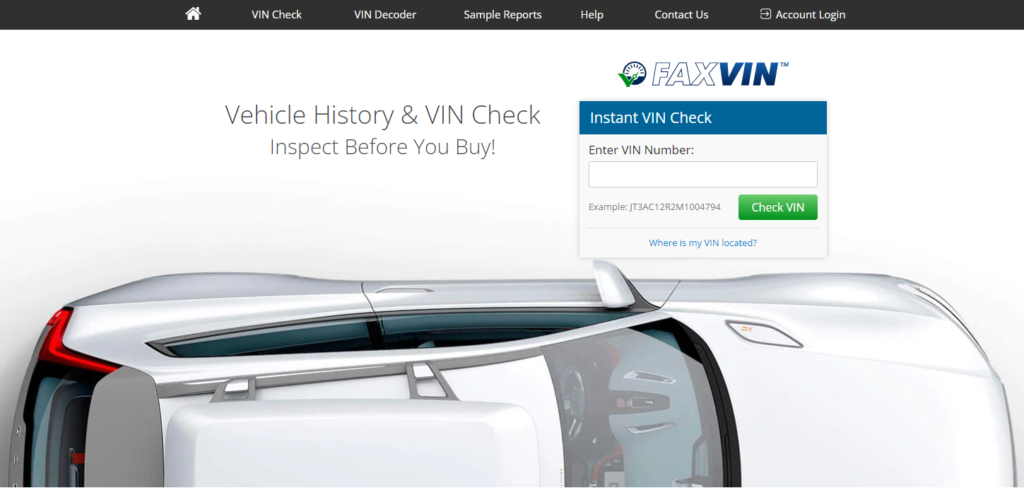1024x488 pixels.
Task: Click the Instant VIN Check blue header
Action: pos(703,118)
